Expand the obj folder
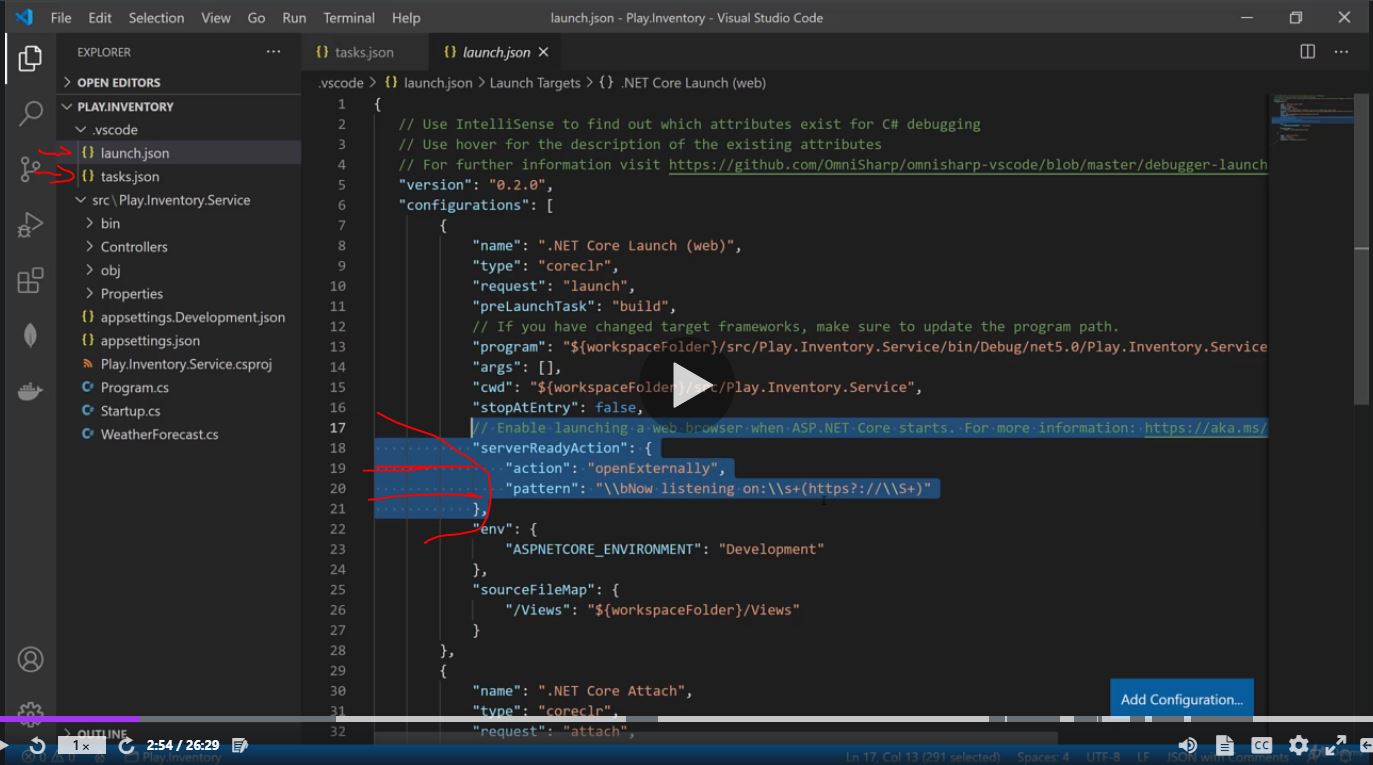 [179, 270]
